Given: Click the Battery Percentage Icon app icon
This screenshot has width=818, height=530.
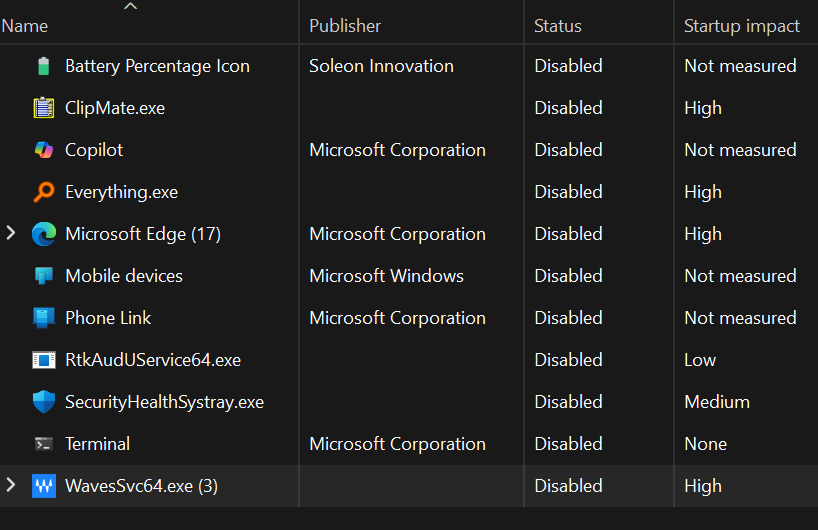Looking at the screenshot, I should point(44,66).
